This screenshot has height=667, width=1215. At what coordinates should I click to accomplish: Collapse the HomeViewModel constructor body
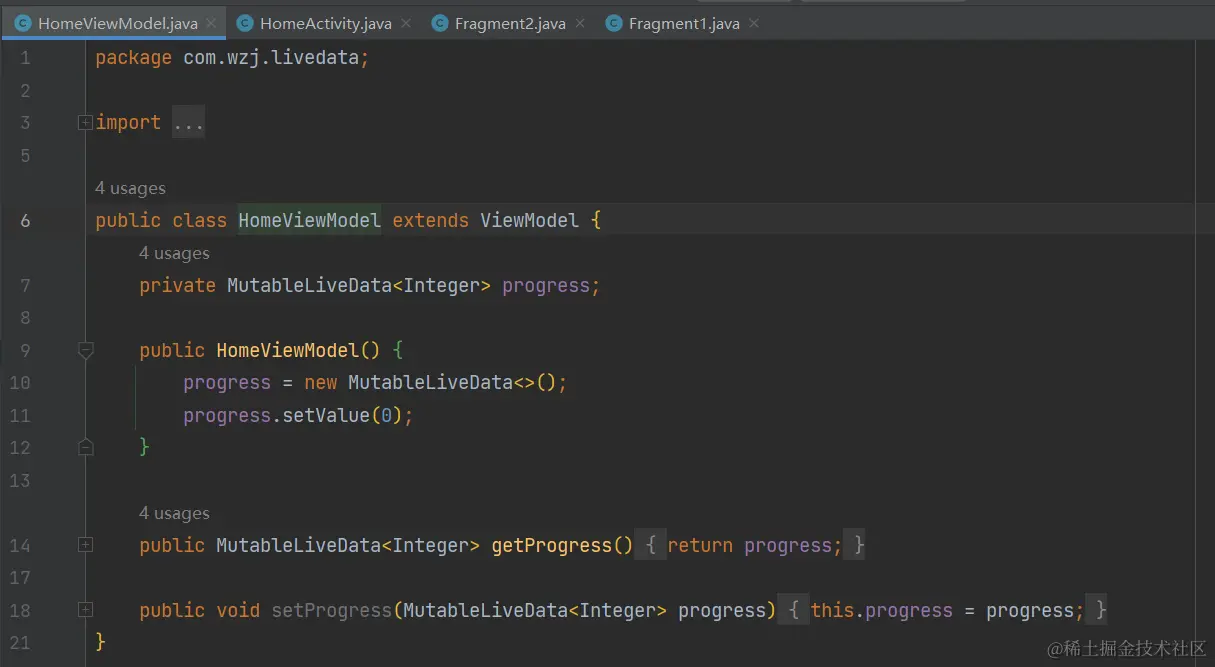tap(85, 350)
